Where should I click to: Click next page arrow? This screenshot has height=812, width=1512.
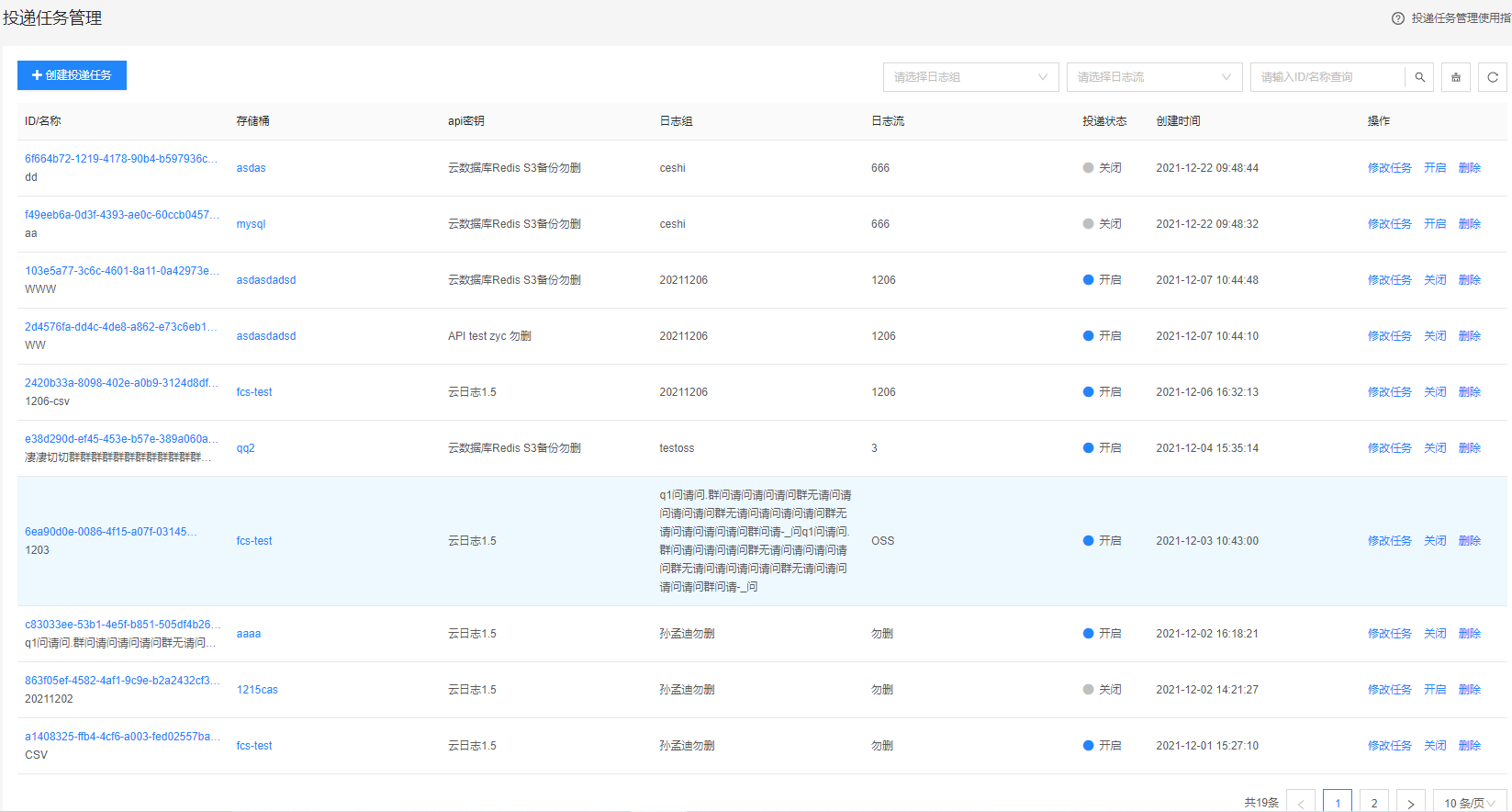pos(1411,803)
